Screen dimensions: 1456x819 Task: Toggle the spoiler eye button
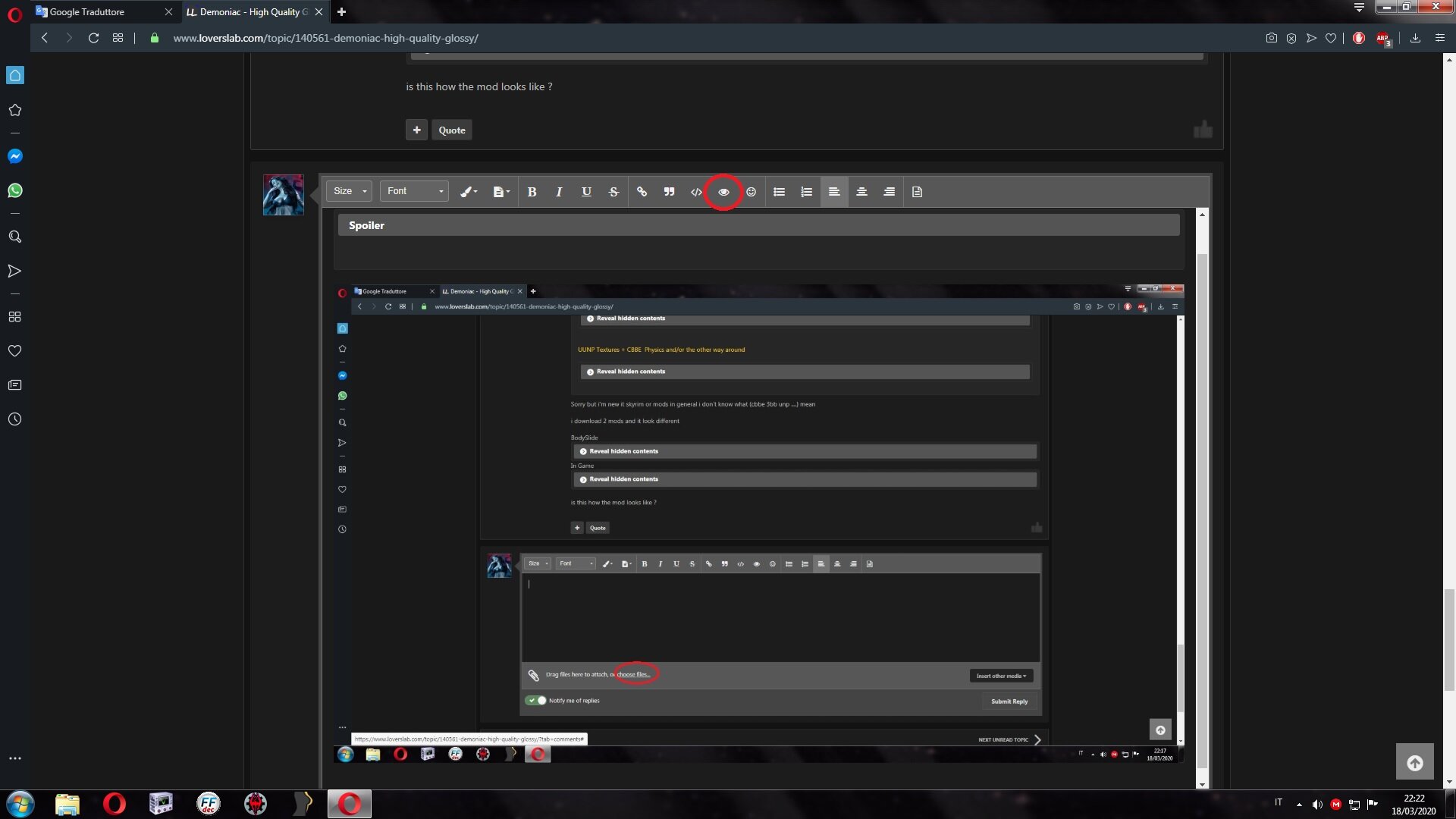724,192
